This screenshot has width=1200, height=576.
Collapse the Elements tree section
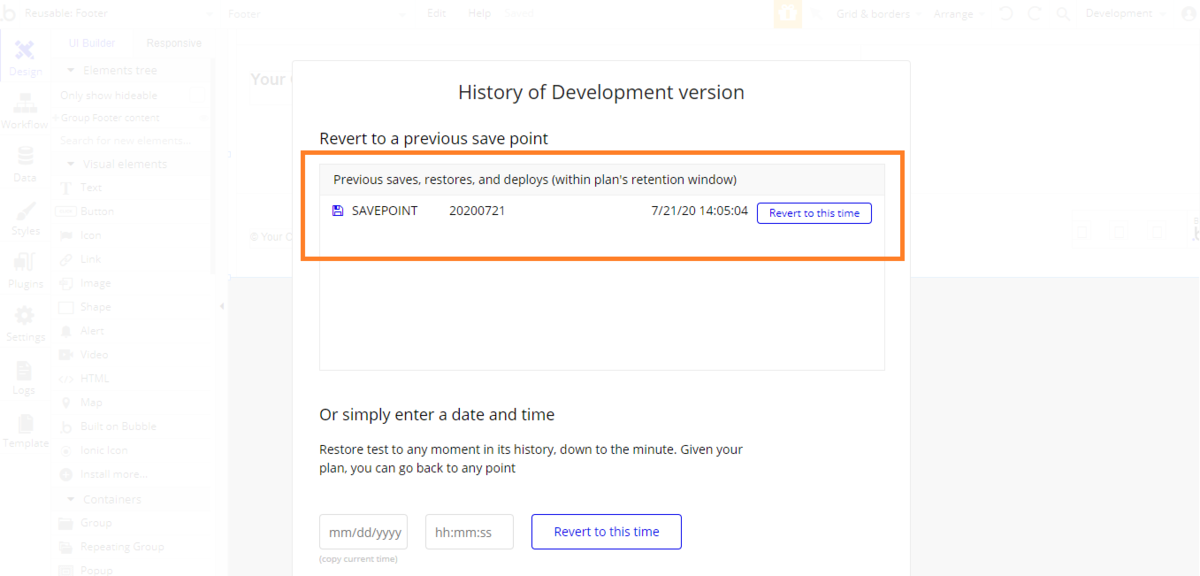71,71
